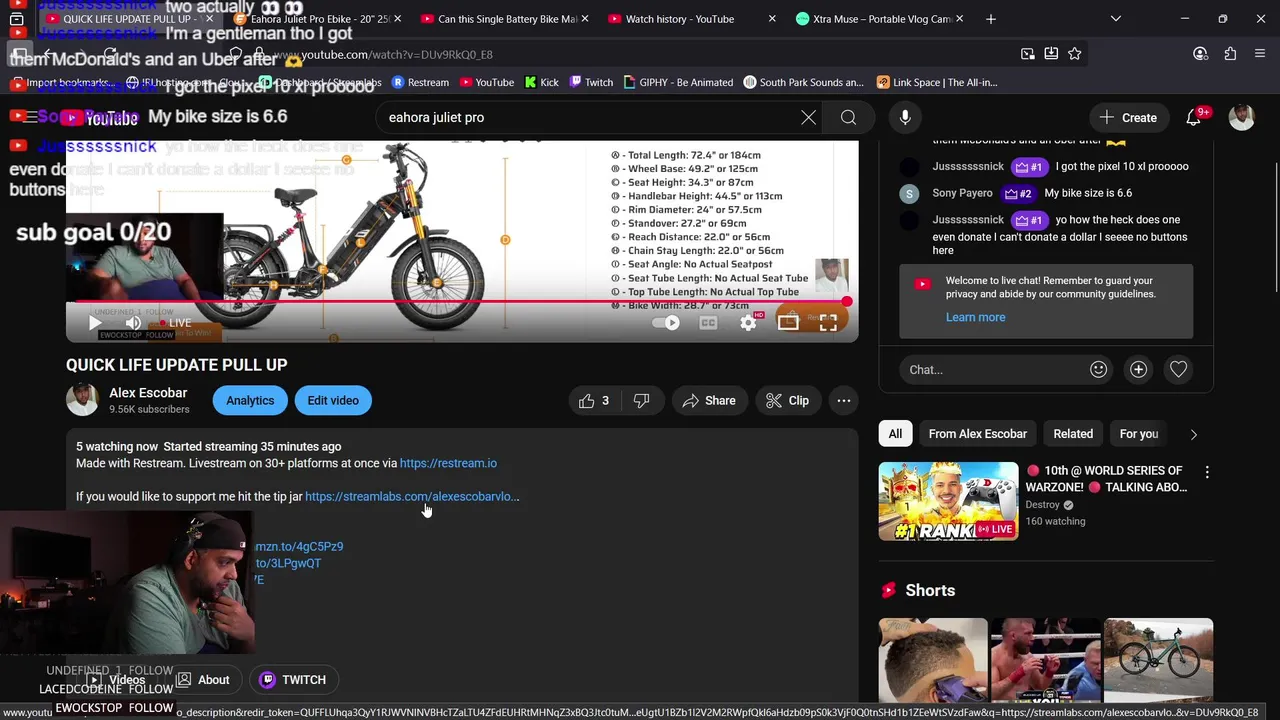Switch to Xtra Muse Portable Vlog tab
The height and width of the screenshot is (720, 1280).
click(880, 19)
